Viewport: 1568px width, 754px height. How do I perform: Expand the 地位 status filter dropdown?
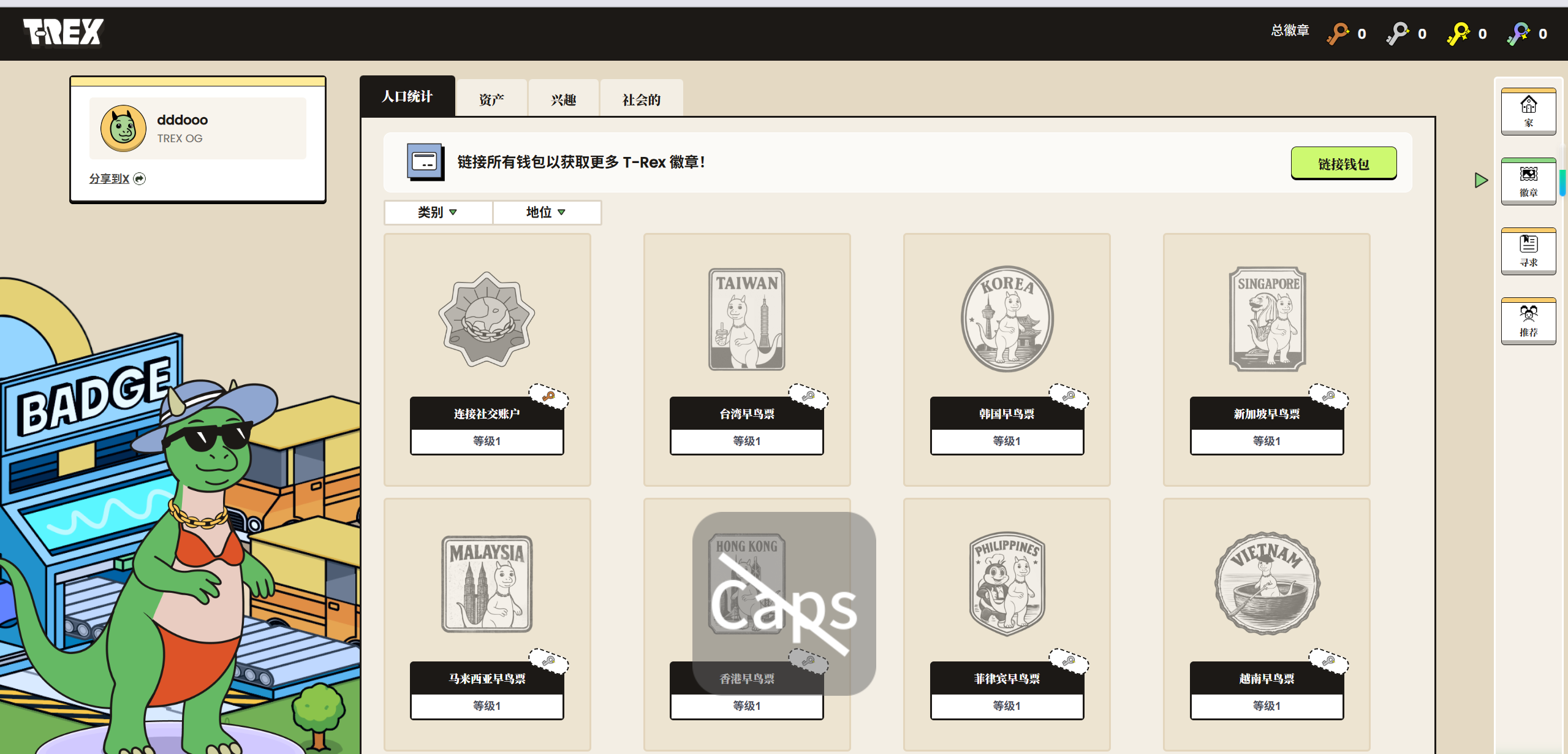(x=546, y=212)
